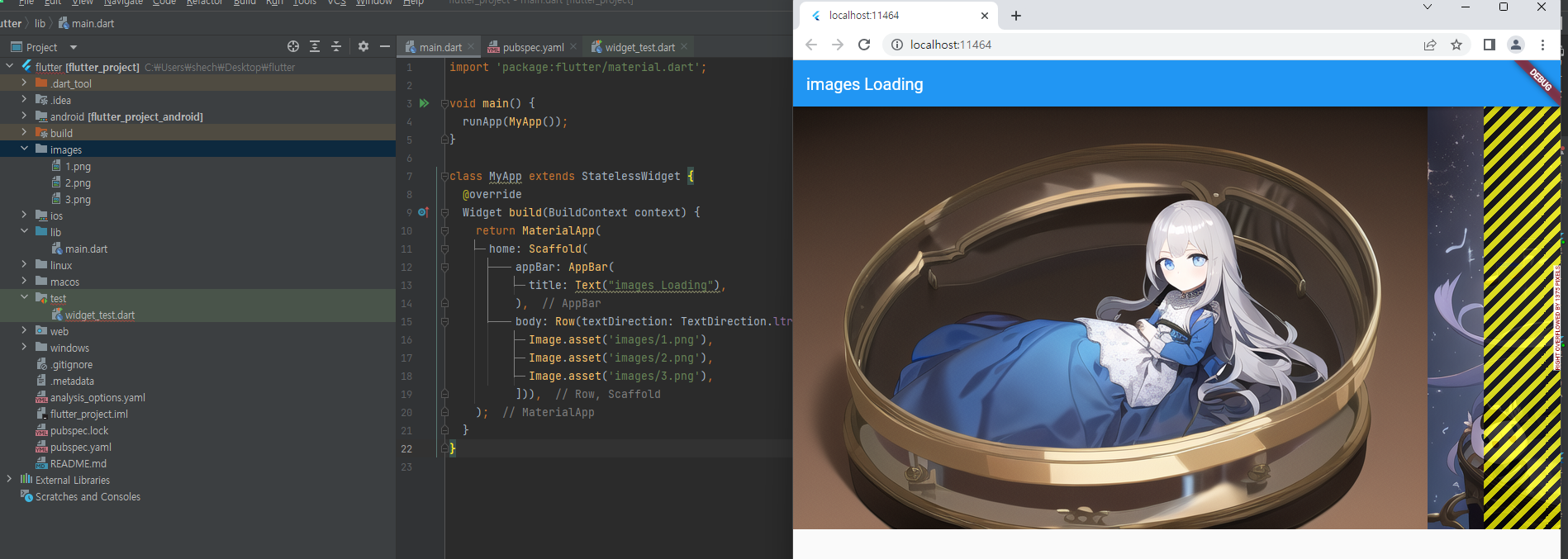Expand External Libraries node
The height and width of the screenshot is (559, 1568).
pos(9,479)
